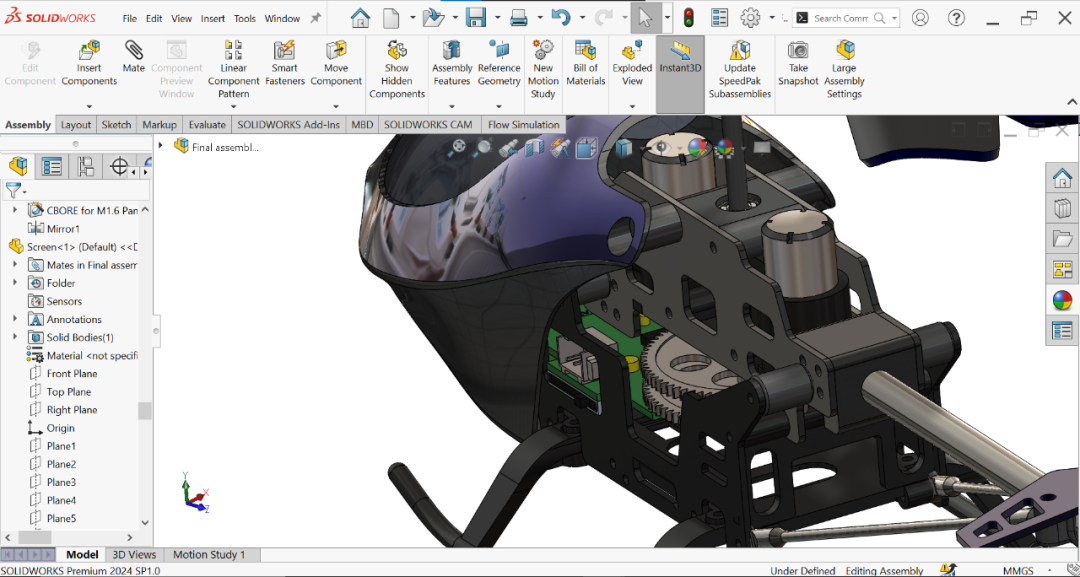Open the Options gear dropdown arrow
Screen dimensions: 1080x577
pos(771,18)
